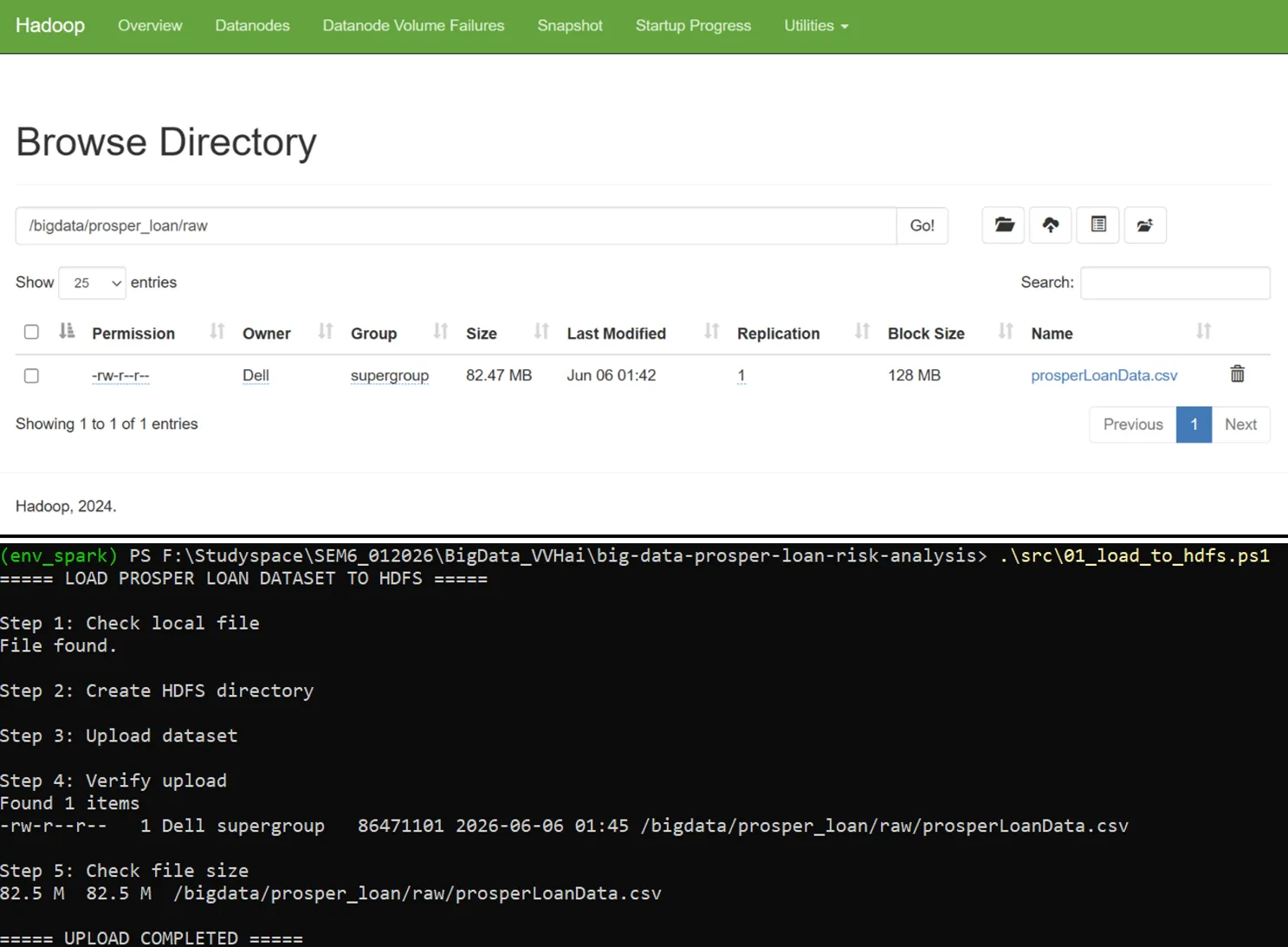Click the Jun 06 01:42 modified cell
Viewport: 1288px width, 947px height.
point(612,375)
